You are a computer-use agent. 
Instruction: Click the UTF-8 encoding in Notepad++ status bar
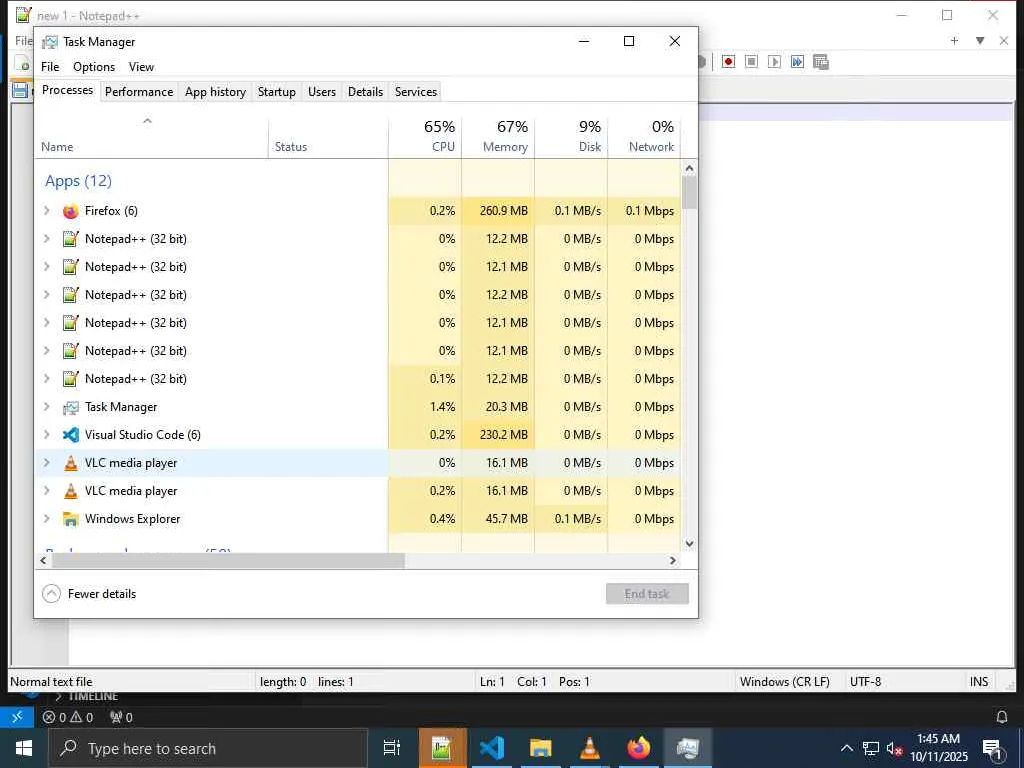click(865, 682)
